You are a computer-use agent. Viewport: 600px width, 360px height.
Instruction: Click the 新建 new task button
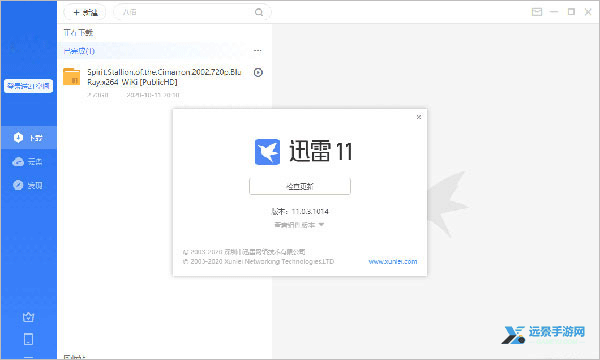pos(85,12)
